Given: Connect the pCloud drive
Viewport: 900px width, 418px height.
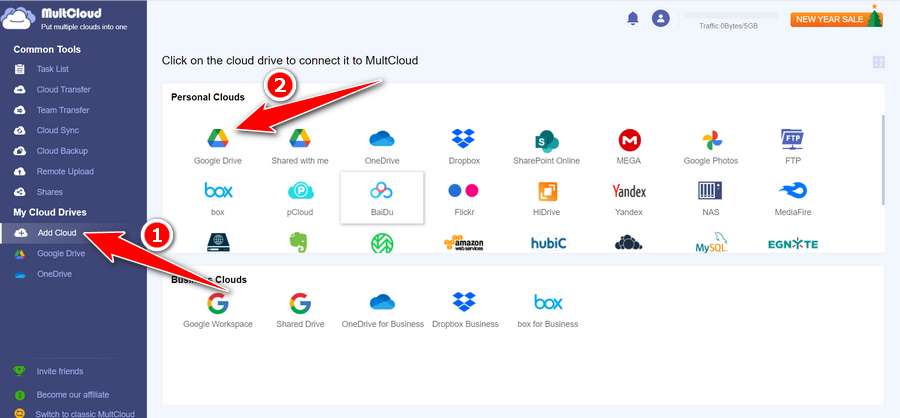Looking at the screenshot, I should coord(300,198).
